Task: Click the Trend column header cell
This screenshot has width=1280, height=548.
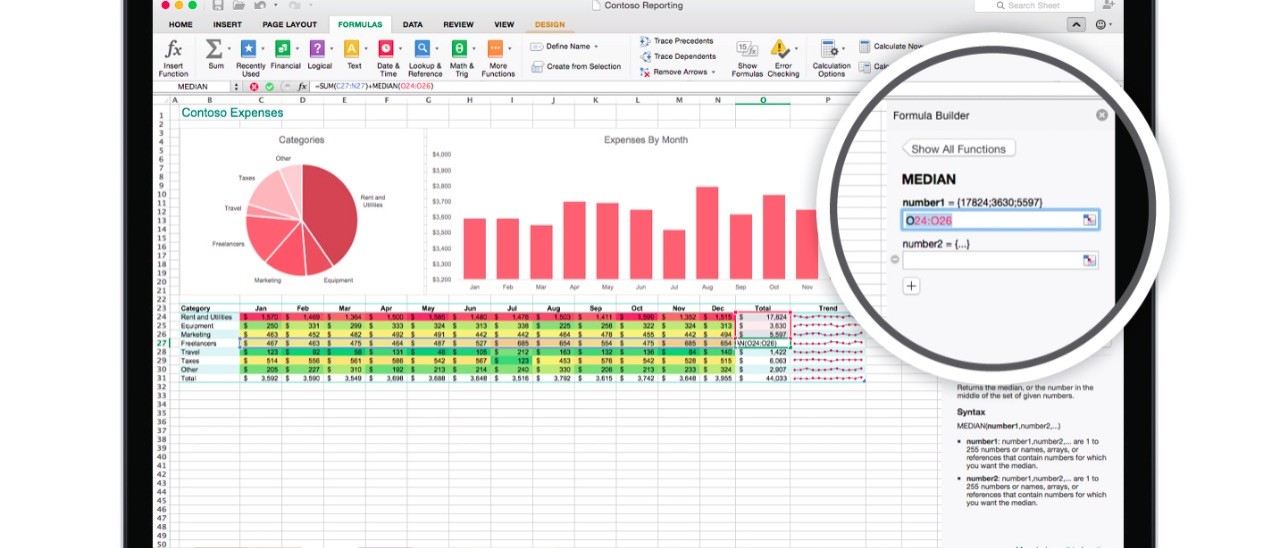Action: [x=828, y=308]
